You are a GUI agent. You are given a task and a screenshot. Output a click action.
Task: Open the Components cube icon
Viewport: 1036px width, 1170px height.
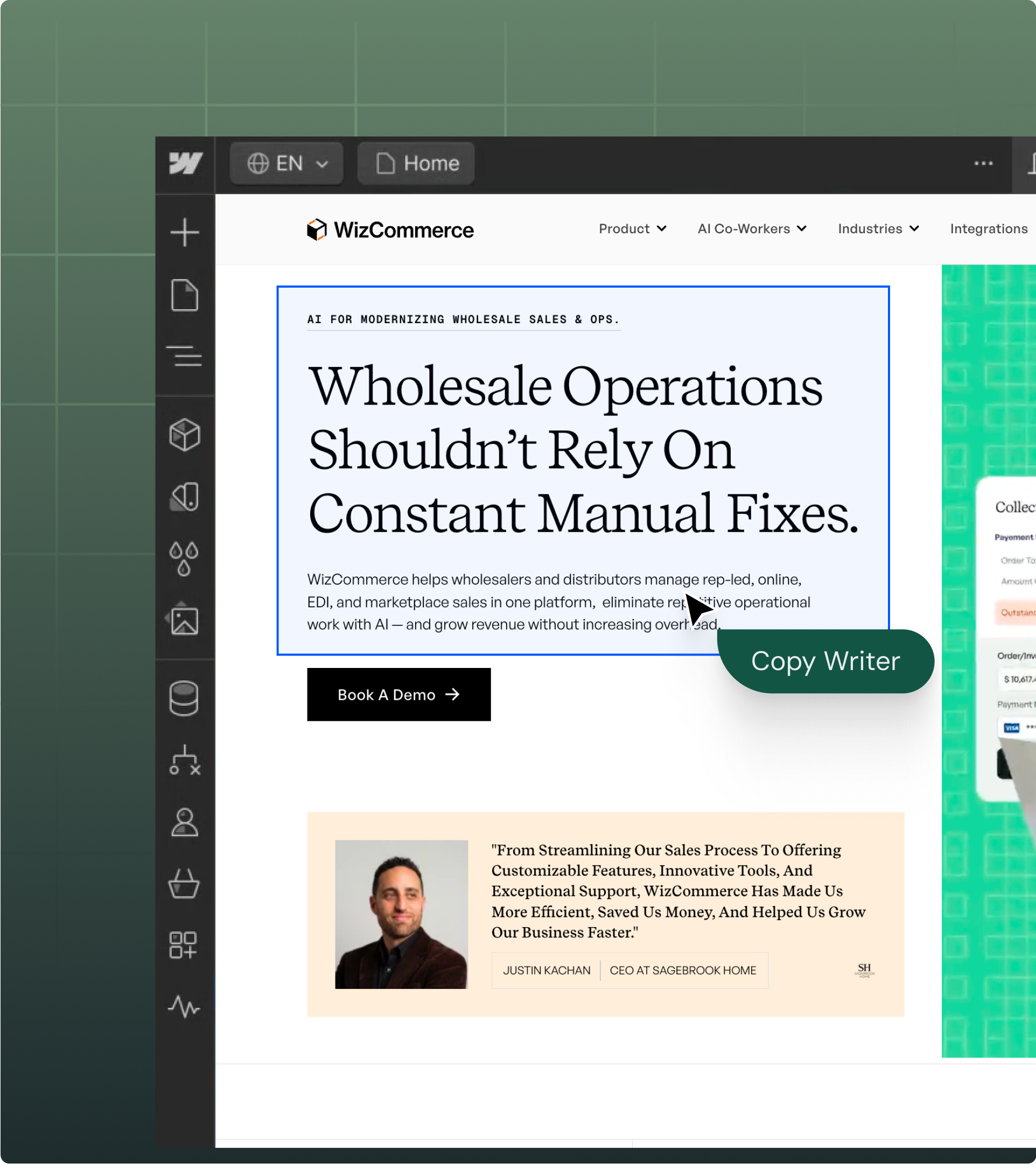click(x=185, y=435)
